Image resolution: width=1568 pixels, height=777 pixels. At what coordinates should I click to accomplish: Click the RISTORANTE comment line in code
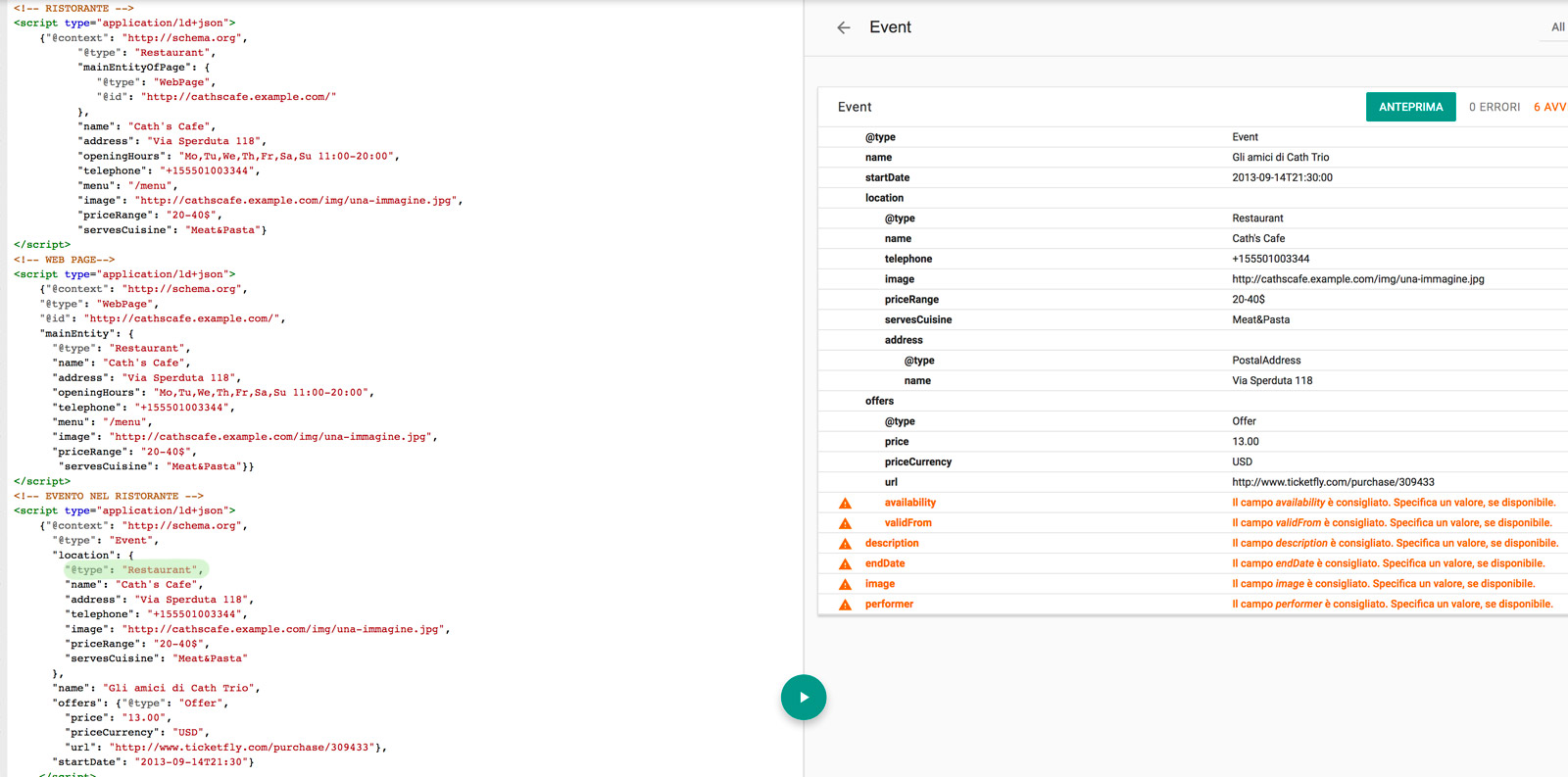coord(73,8)
